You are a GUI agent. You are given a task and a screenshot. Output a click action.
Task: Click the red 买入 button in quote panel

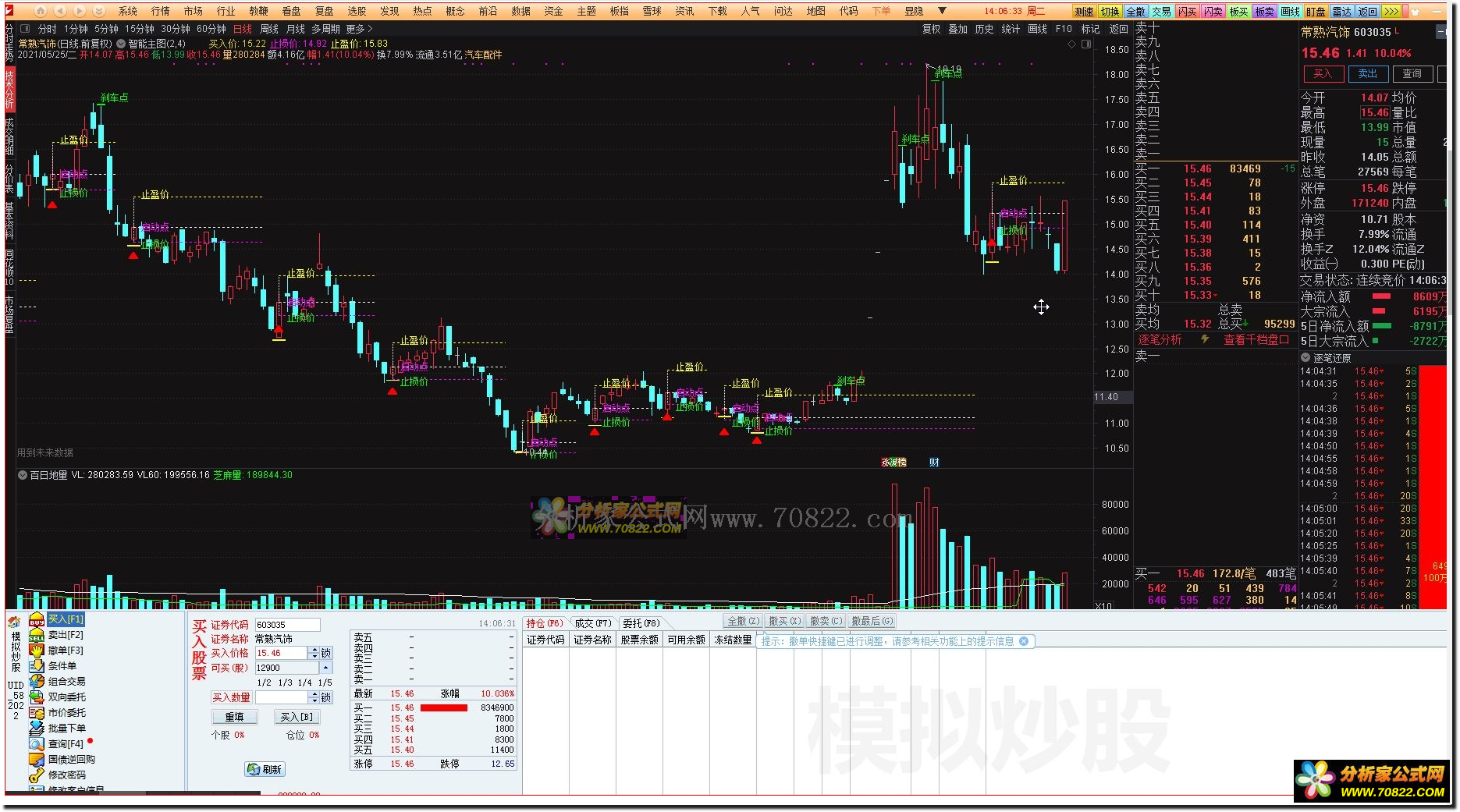point(1323,73)
